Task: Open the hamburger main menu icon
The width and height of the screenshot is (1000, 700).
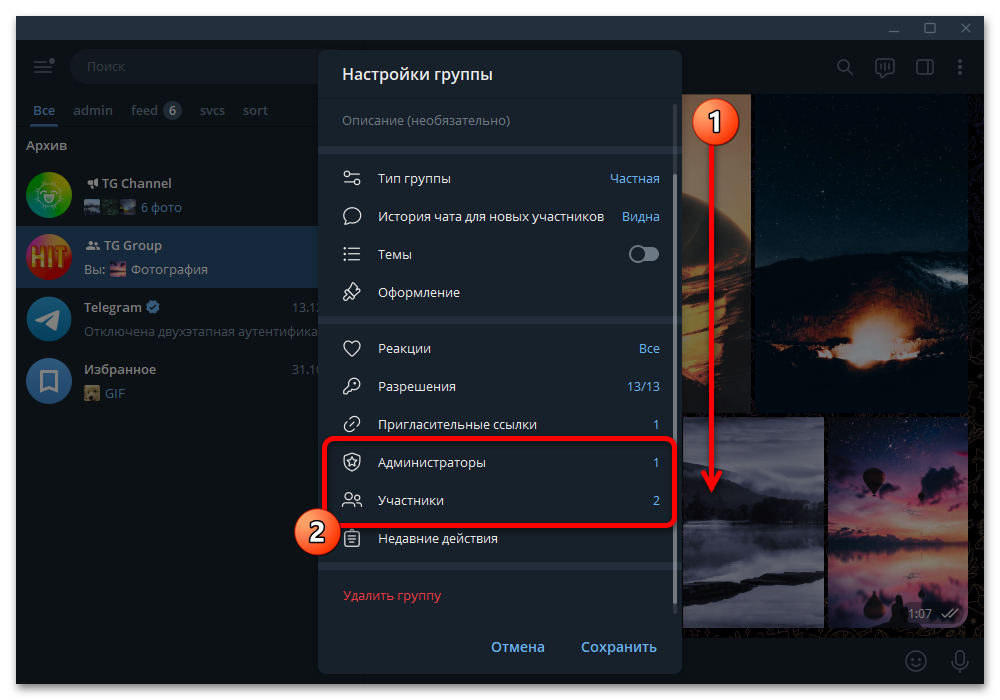Action: coord(43,66)
